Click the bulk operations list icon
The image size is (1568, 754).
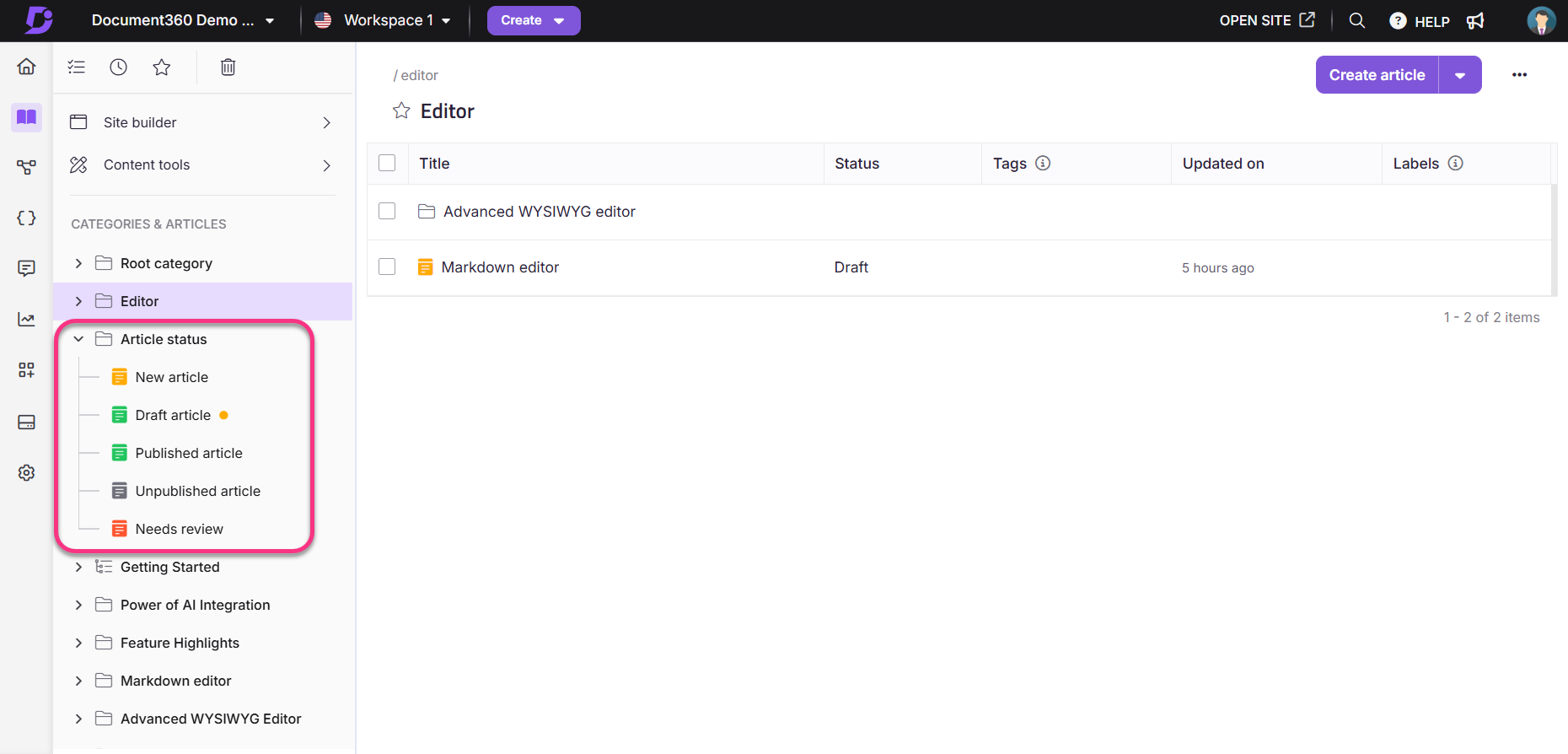pos(77,67)
